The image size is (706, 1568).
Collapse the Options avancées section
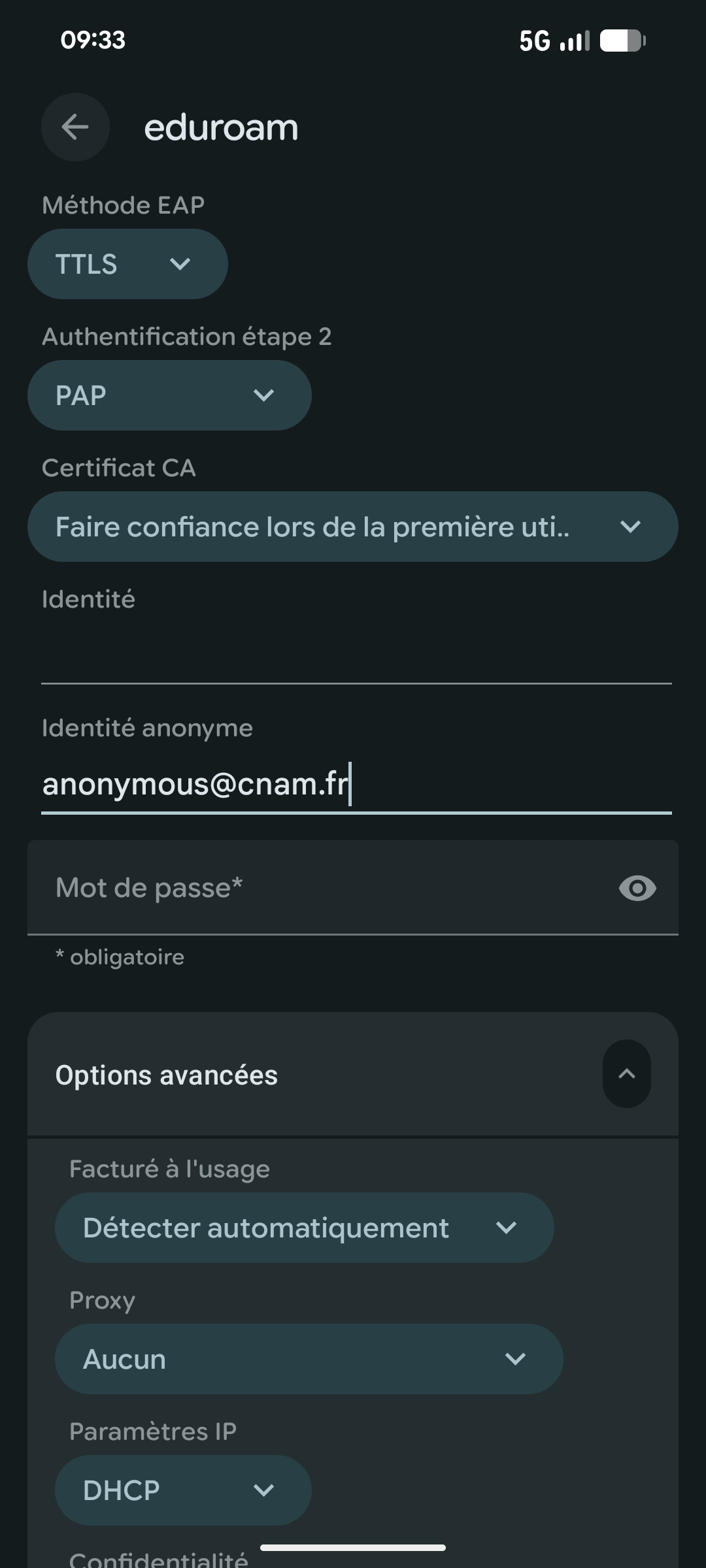click(626, 1073)
